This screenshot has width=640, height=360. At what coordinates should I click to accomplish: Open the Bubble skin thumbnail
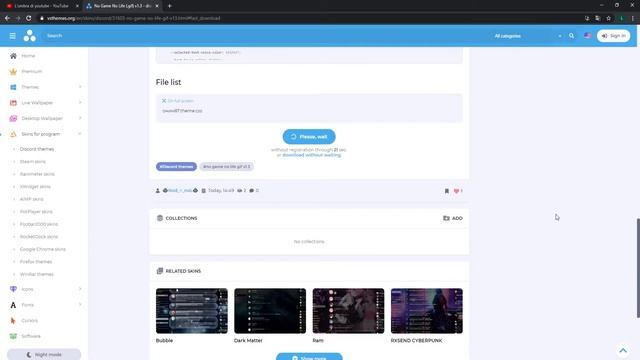(x=191, y=311)
